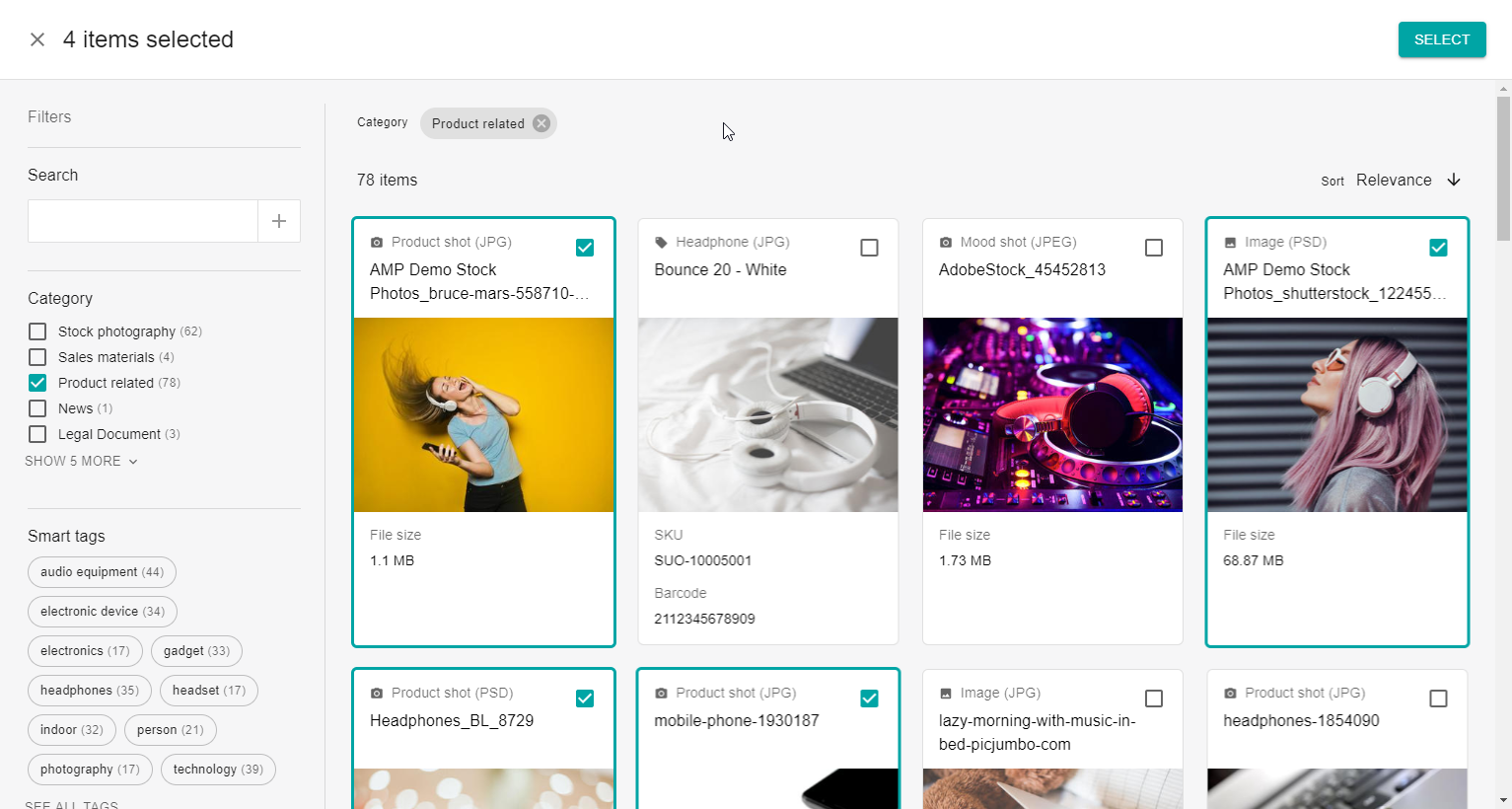Click camera icon on mobile-phone-1930187 card
The image size is (1512, 809).
pos(661,693)
